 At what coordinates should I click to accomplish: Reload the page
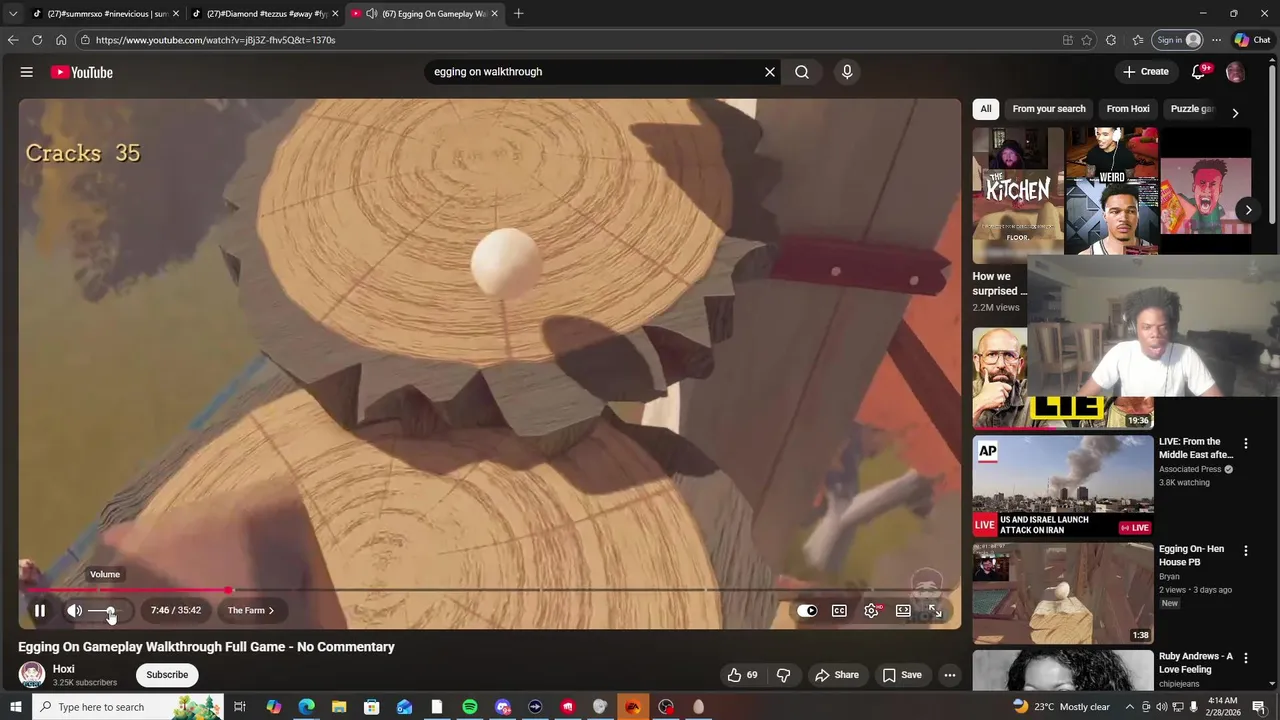37,40
